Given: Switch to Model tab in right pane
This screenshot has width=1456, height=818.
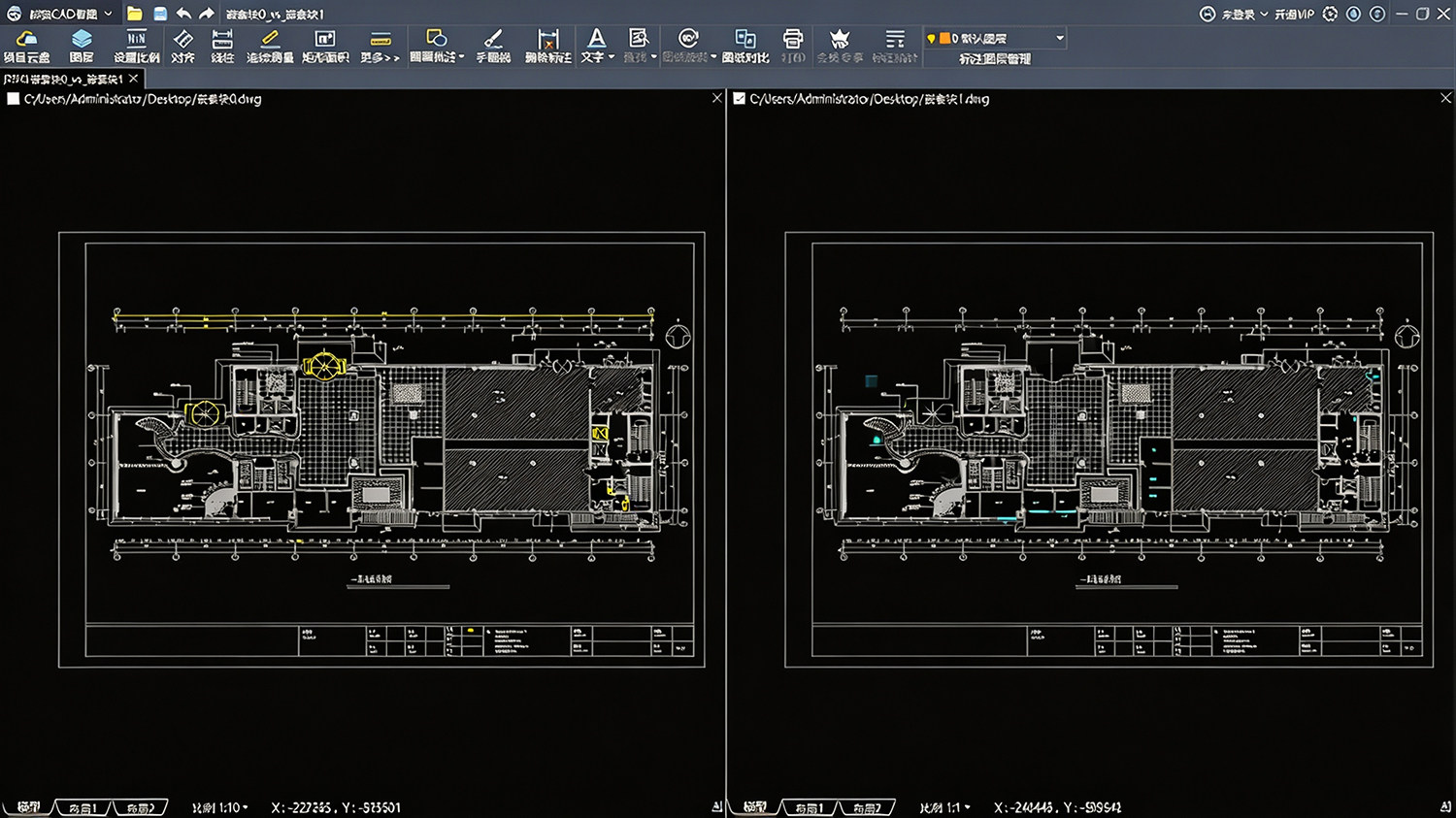Looking at the screenshot, I should 754,807.
